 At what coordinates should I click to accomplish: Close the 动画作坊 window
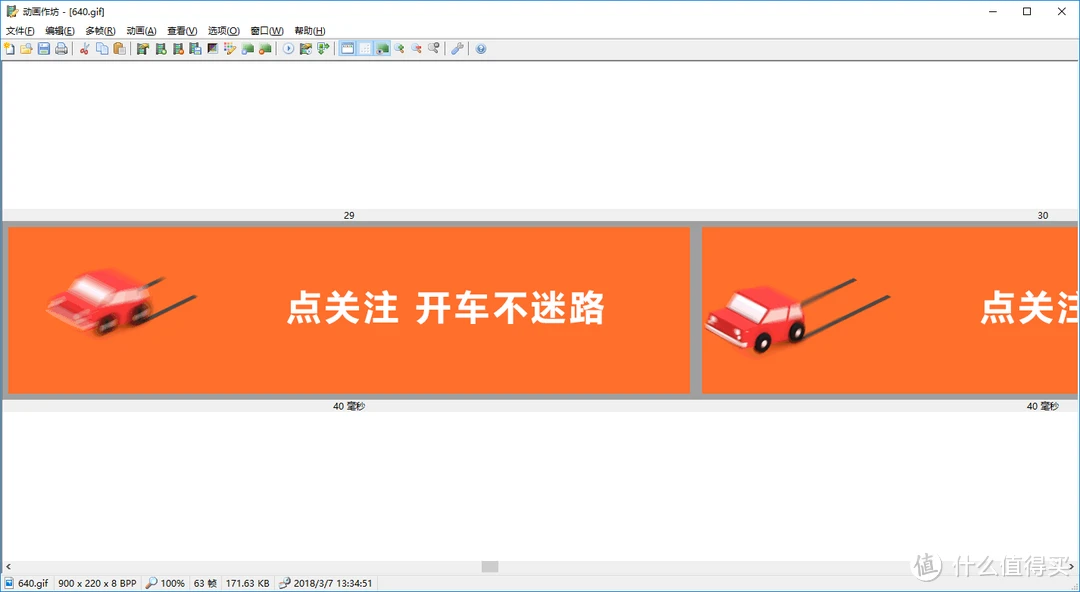1061,12
